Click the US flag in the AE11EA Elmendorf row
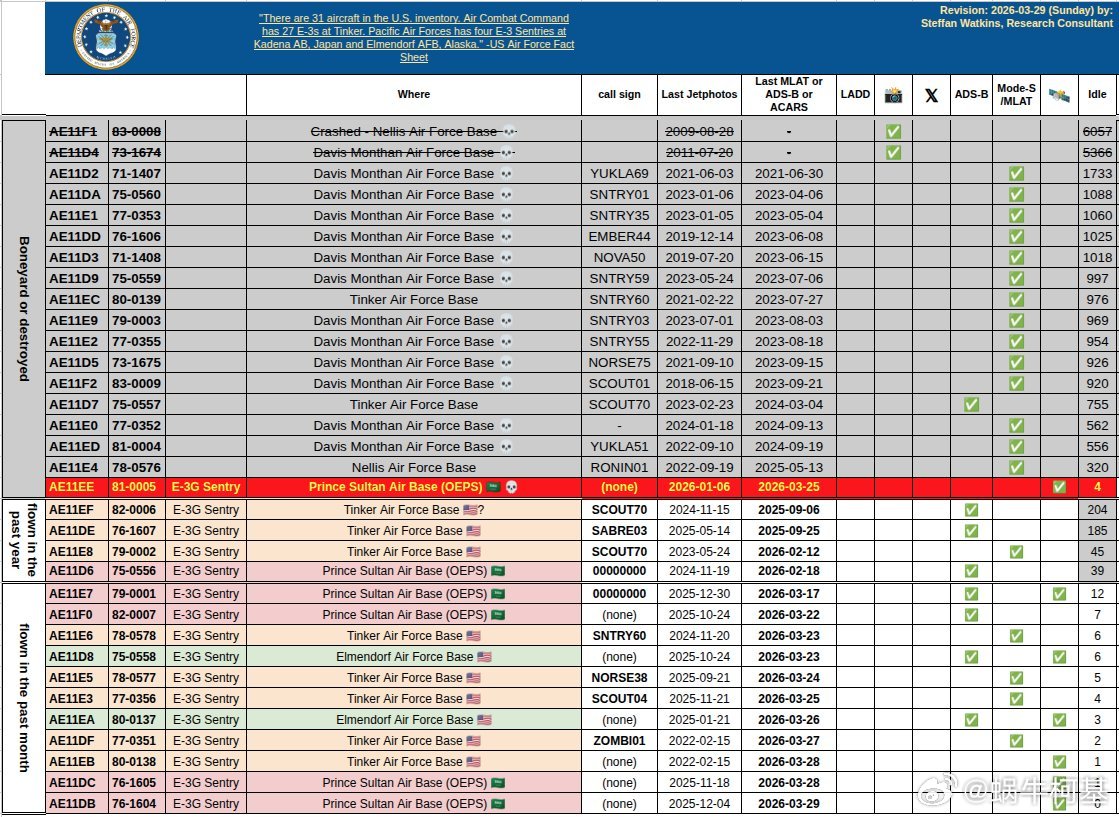 click(485, 720)
